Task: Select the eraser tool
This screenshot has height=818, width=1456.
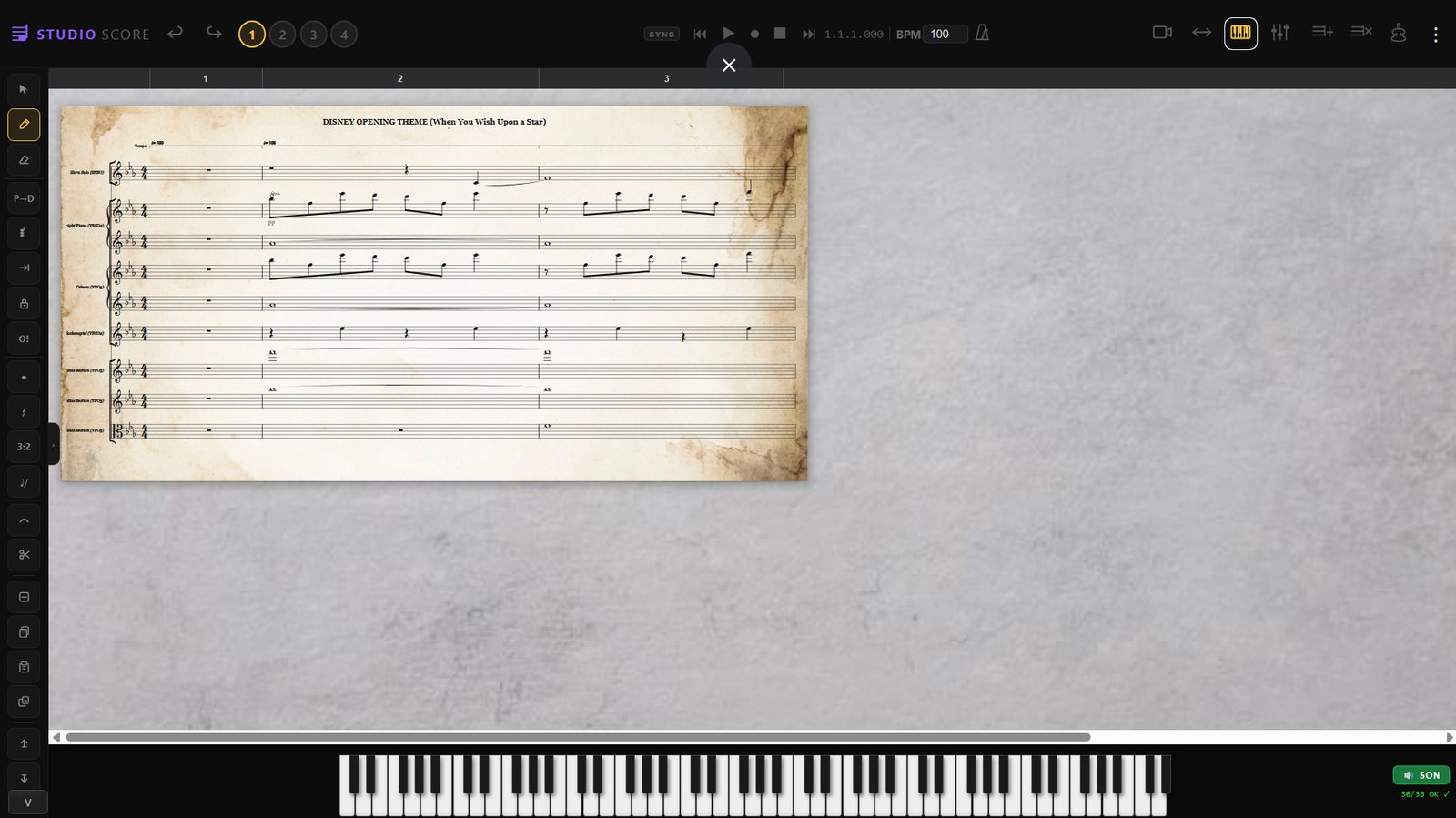Action: [24, 160]
